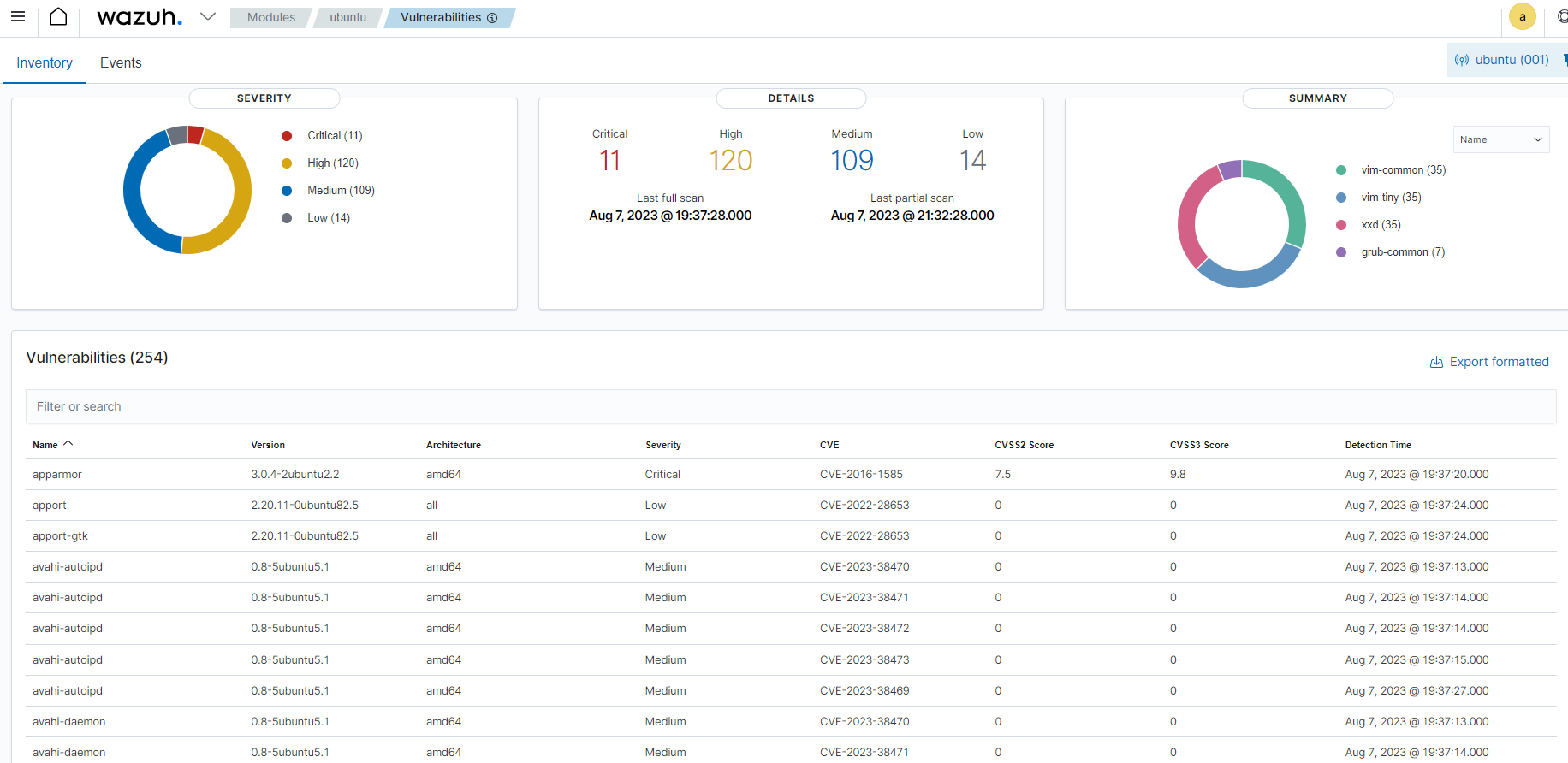The image size is (1568, 763).
Task: Sort by Version column
Action: [x=268, y=445]
